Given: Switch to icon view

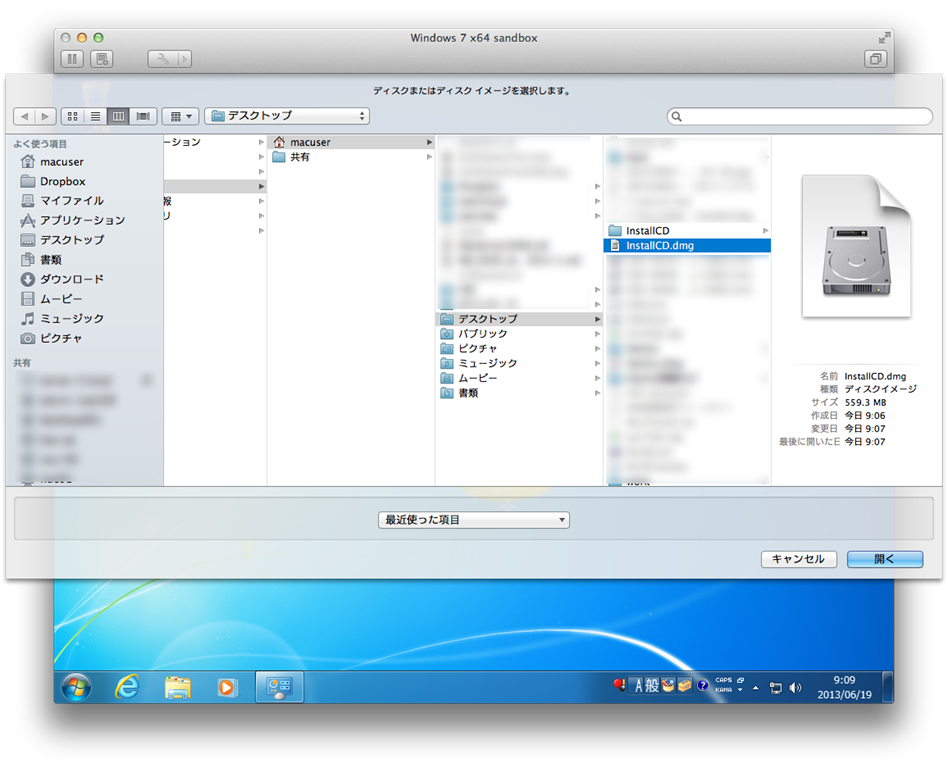Looking at the screenshot, I should [73, 116].
